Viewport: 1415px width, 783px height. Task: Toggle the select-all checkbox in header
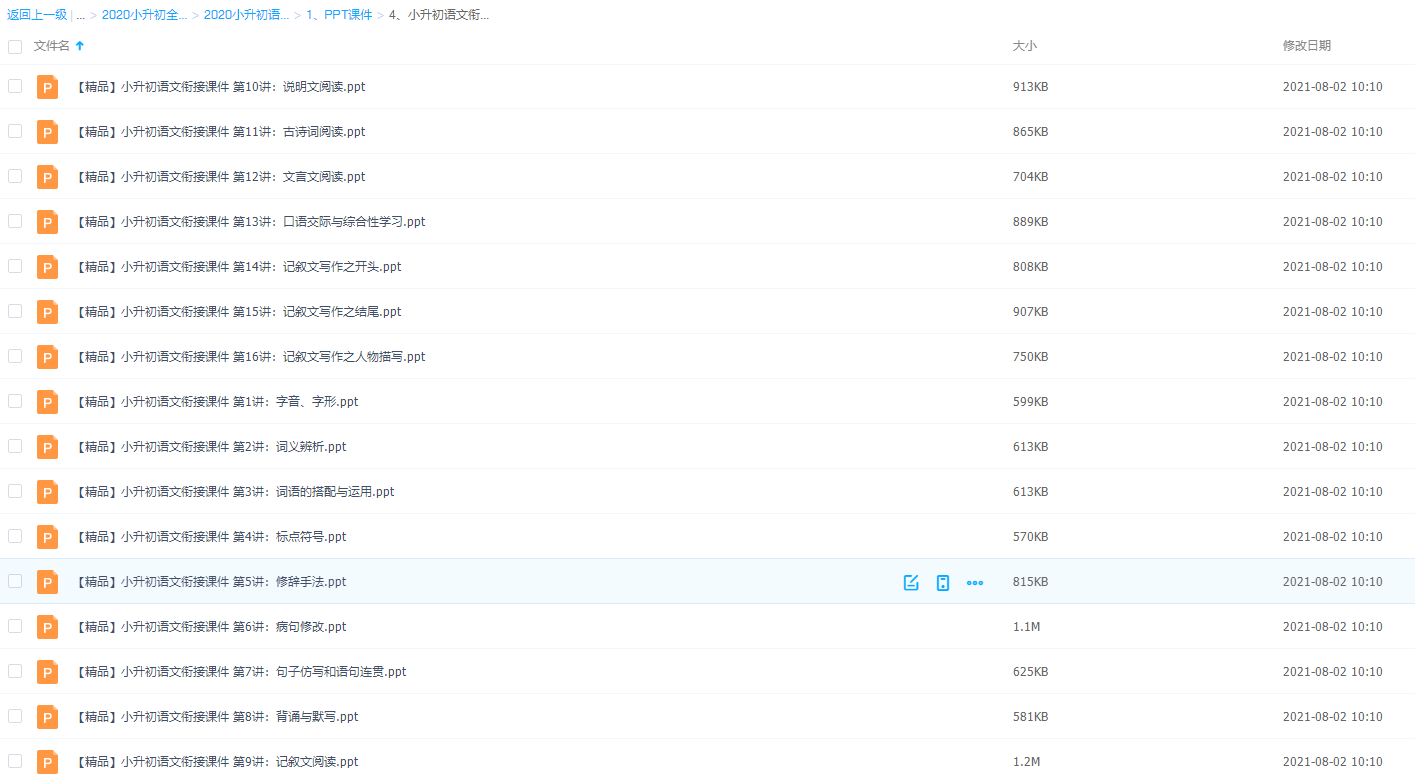pos(15,47)
